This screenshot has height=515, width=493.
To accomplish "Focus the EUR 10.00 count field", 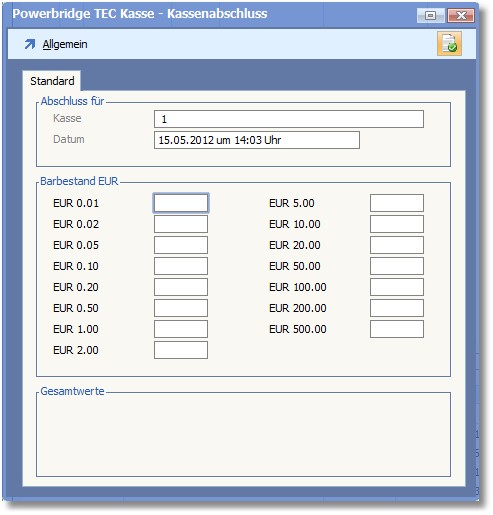I will 397,224.
